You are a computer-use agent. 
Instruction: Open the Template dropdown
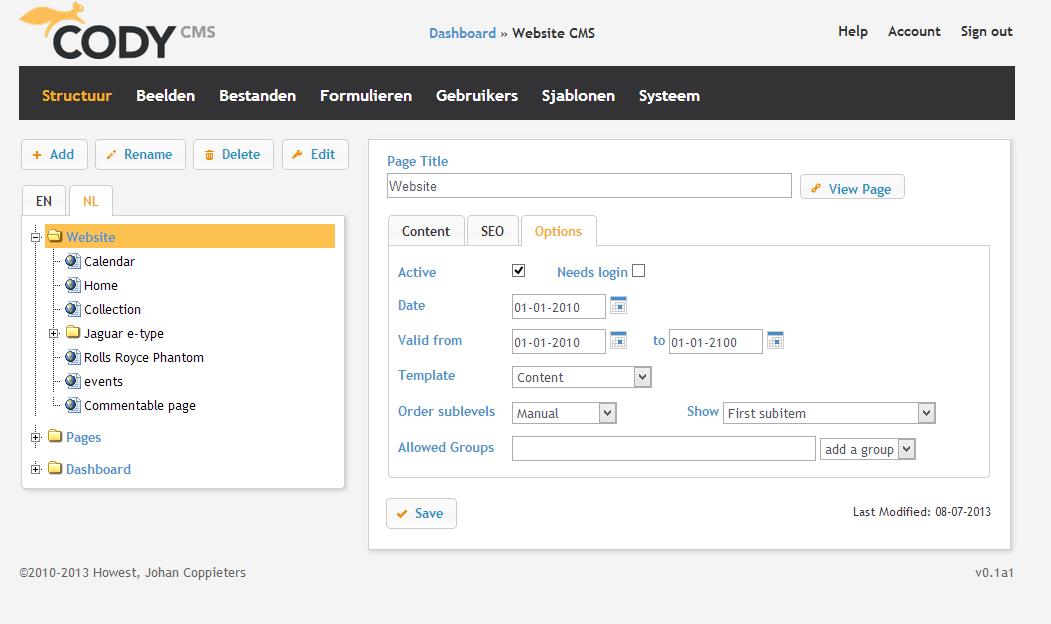tap(581, 377)
